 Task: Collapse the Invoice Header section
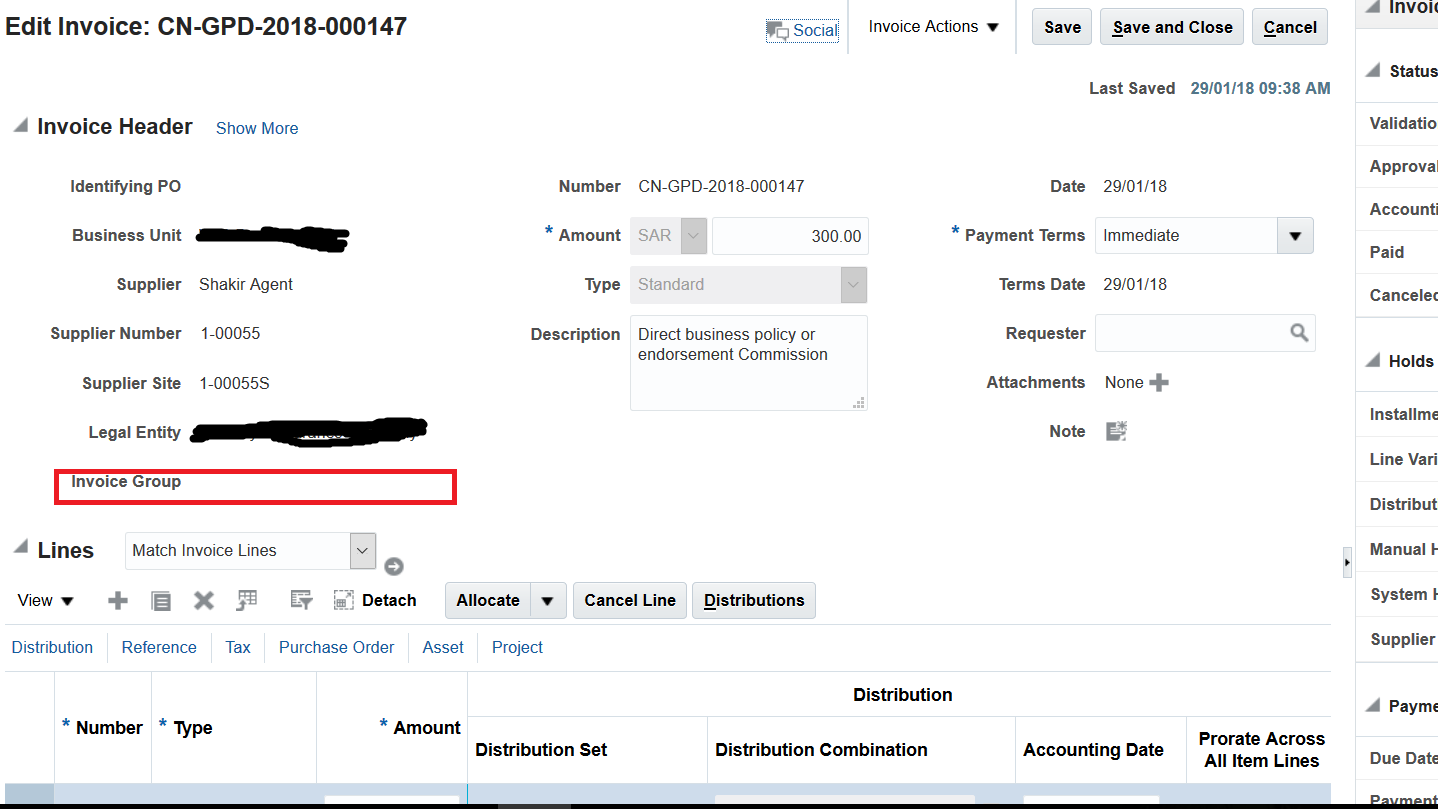(18, 126)
